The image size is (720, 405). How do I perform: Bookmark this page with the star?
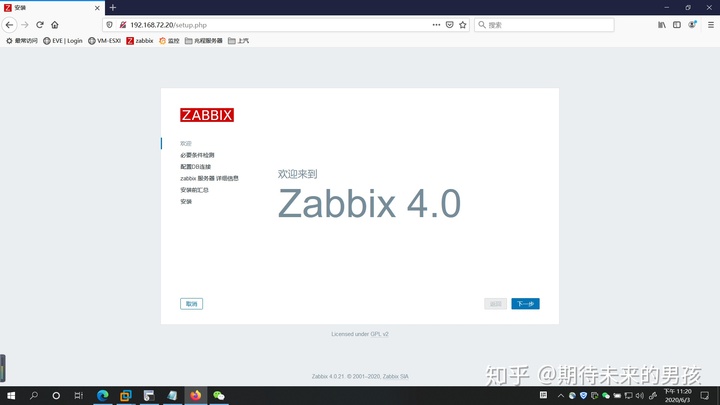(463, 25)
